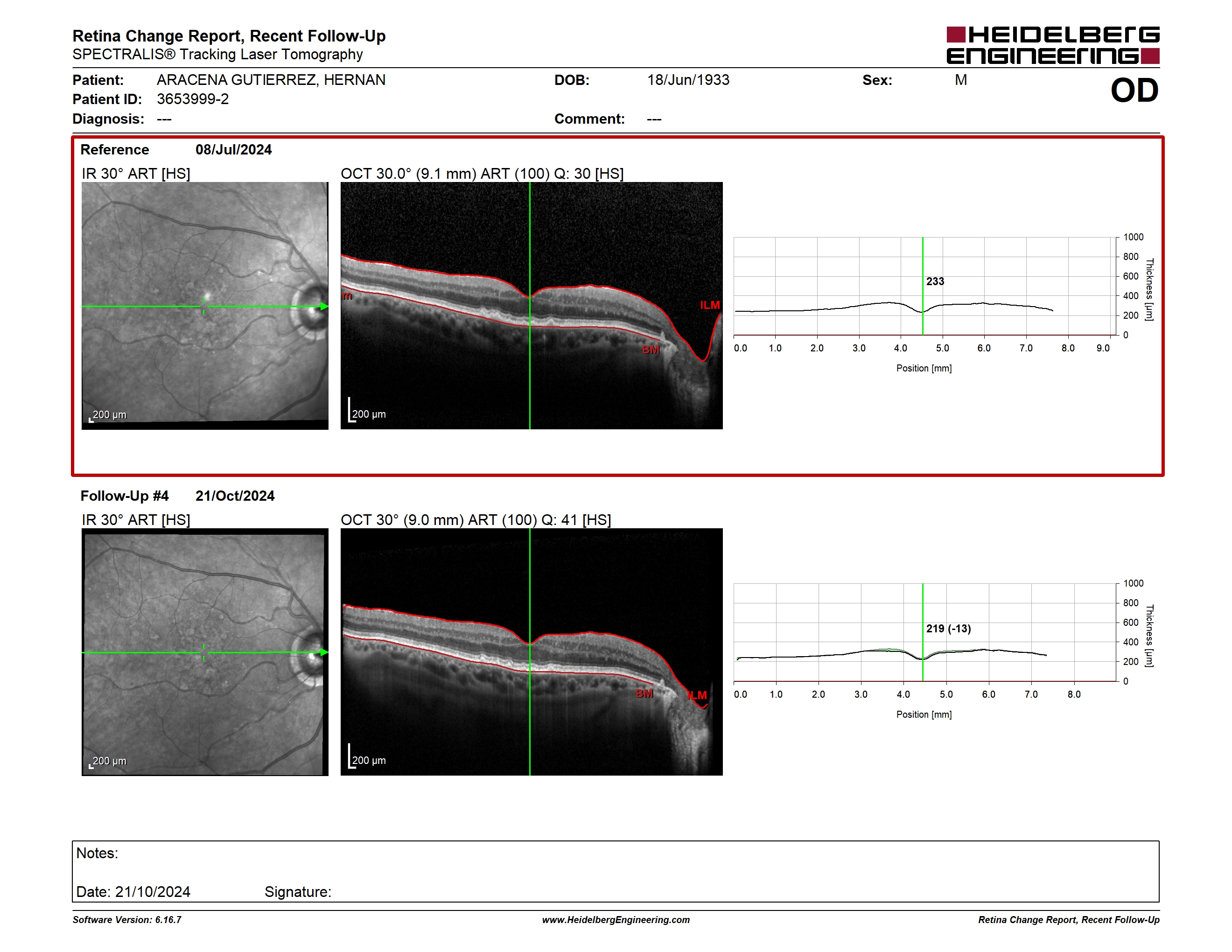The height and width of the screenshot is (952, 1232).
Task: Click the Follow-Up OCT header with Q: 41
Action: (476, 520)
